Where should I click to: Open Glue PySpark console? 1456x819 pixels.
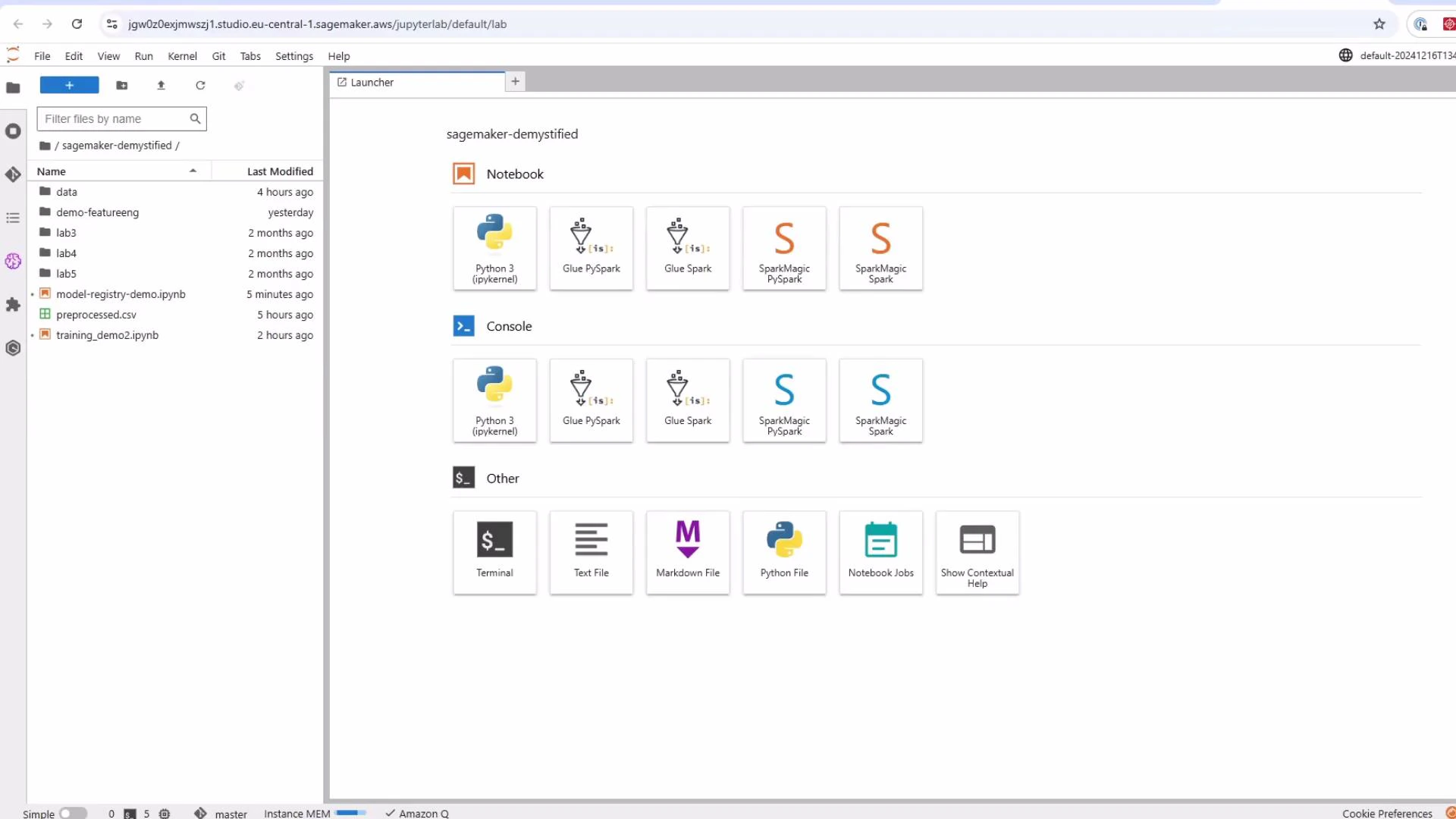coord(591,400)
